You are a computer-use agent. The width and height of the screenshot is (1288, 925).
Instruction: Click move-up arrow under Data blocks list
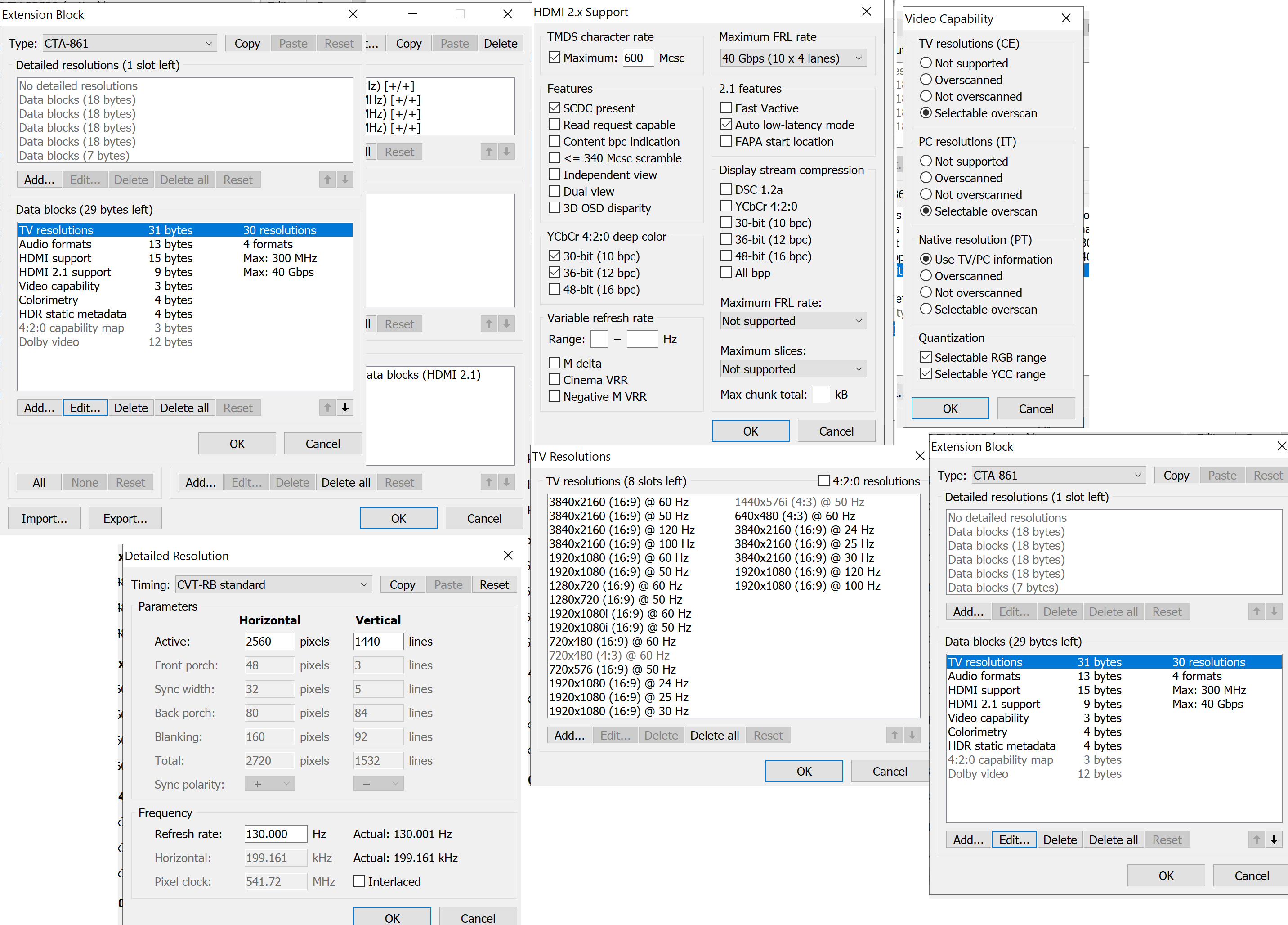(x=327, y=407)
